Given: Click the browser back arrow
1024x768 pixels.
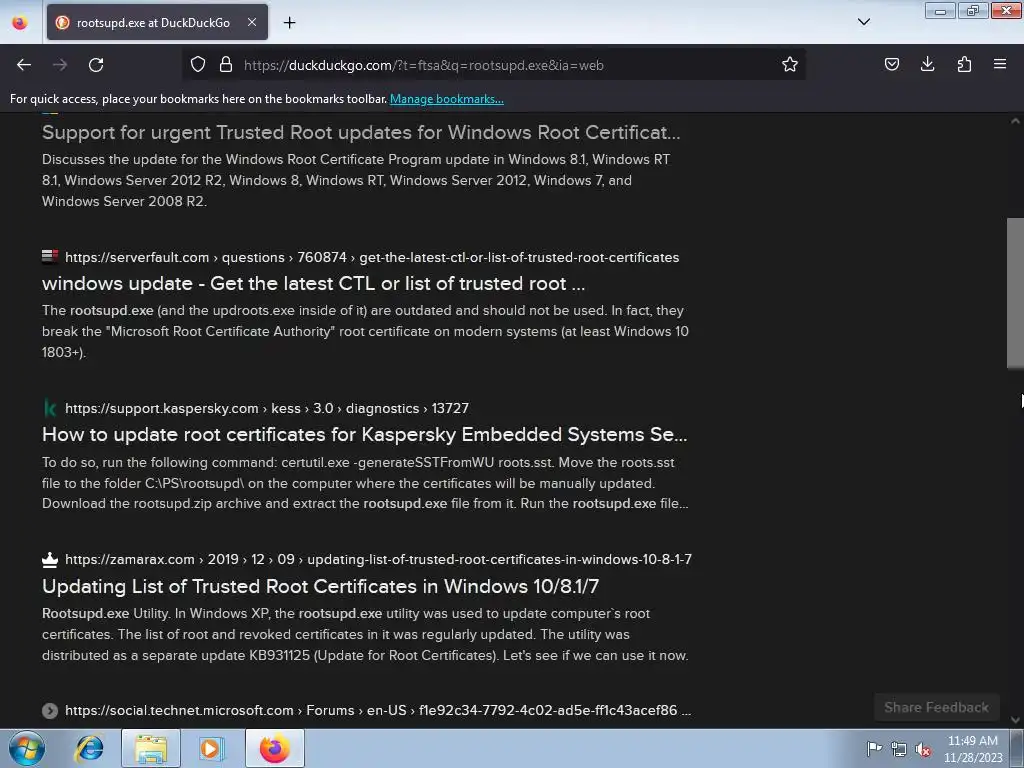Looking at the screenshot, I should click(x=24, y=65).
